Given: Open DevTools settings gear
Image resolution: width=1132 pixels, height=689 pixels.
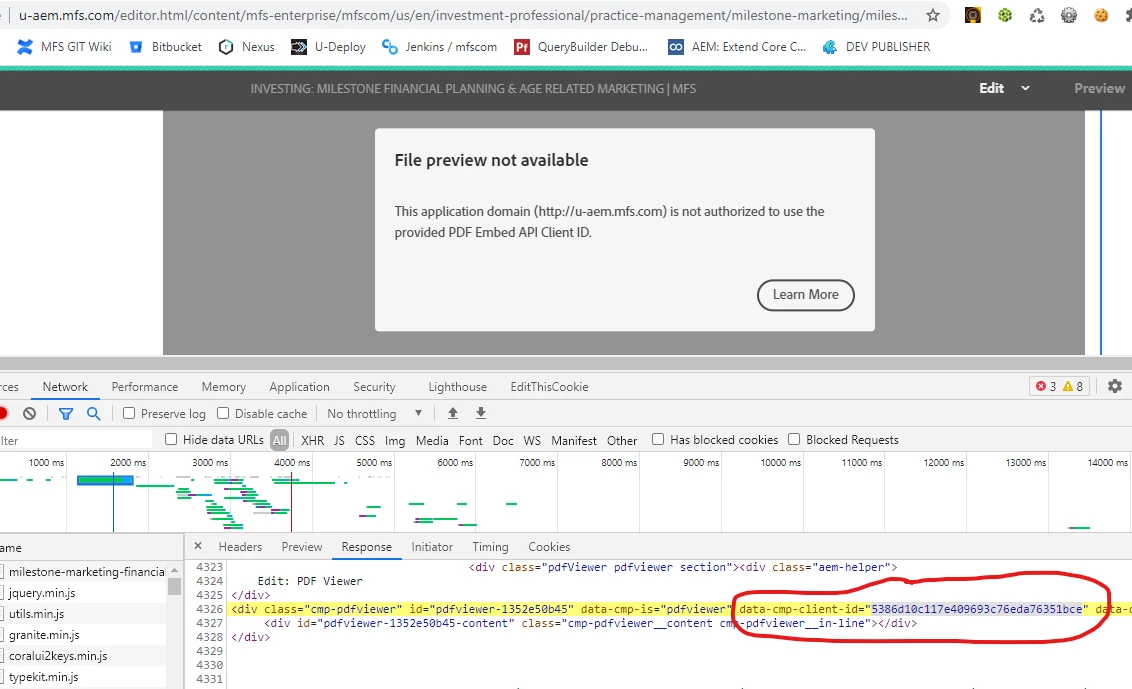Looking at the screenshot, I should tap(1115, 386).
